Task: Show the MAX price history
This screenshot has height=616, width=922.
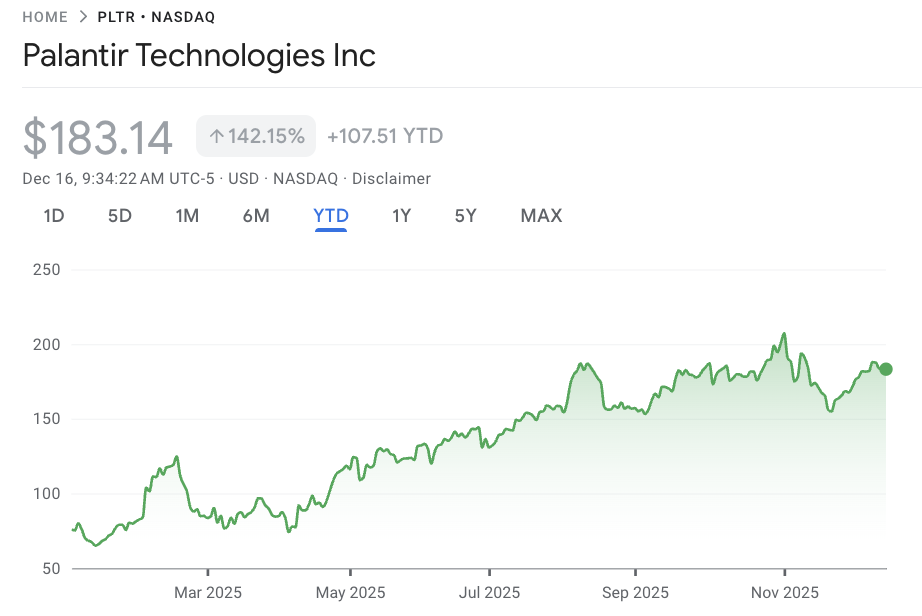Action: coord(541,216)
